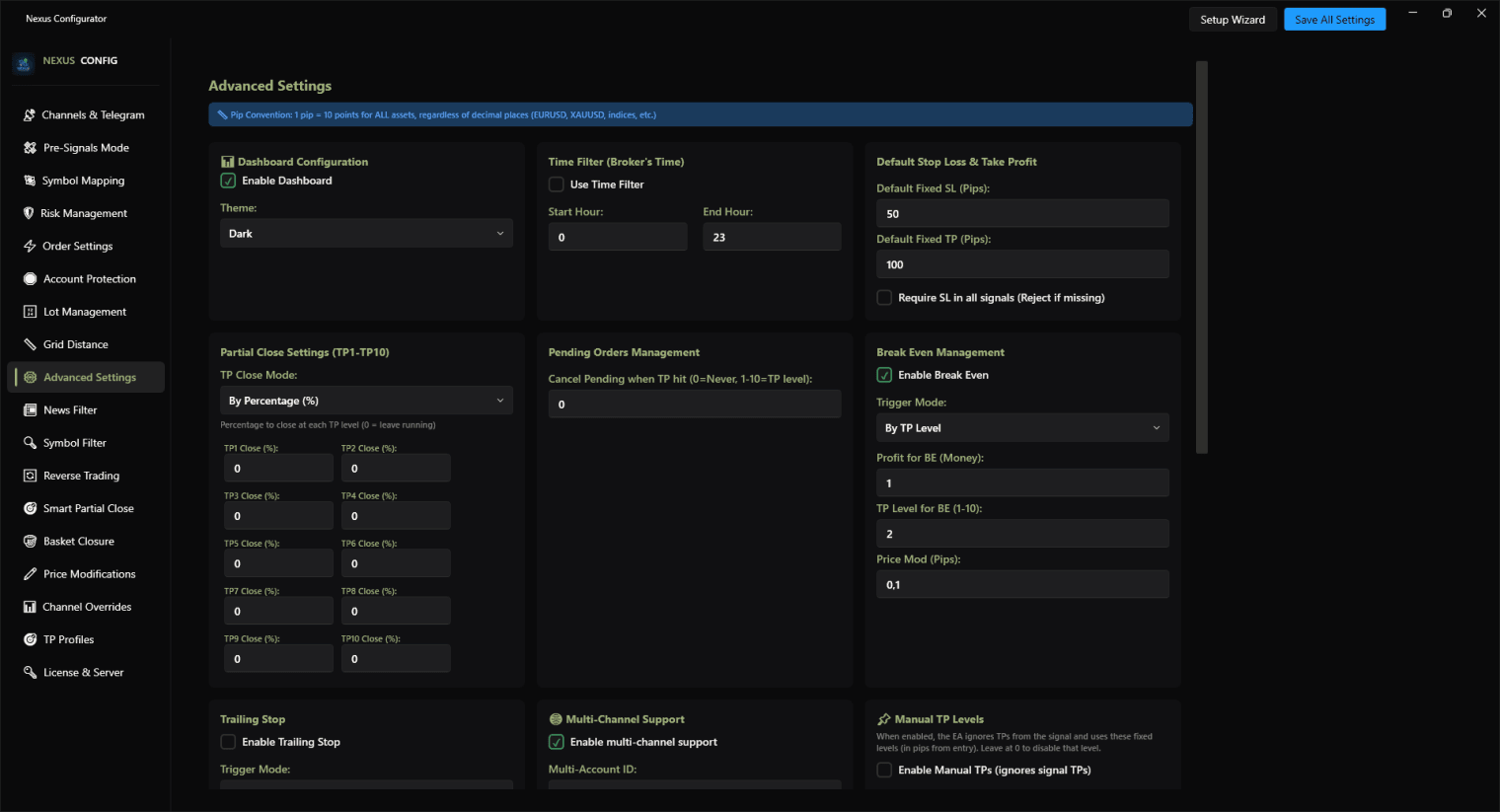This screenshot has width=1500, height=812.
Task: Click Save All Settings button
Action: (1334, 20)
